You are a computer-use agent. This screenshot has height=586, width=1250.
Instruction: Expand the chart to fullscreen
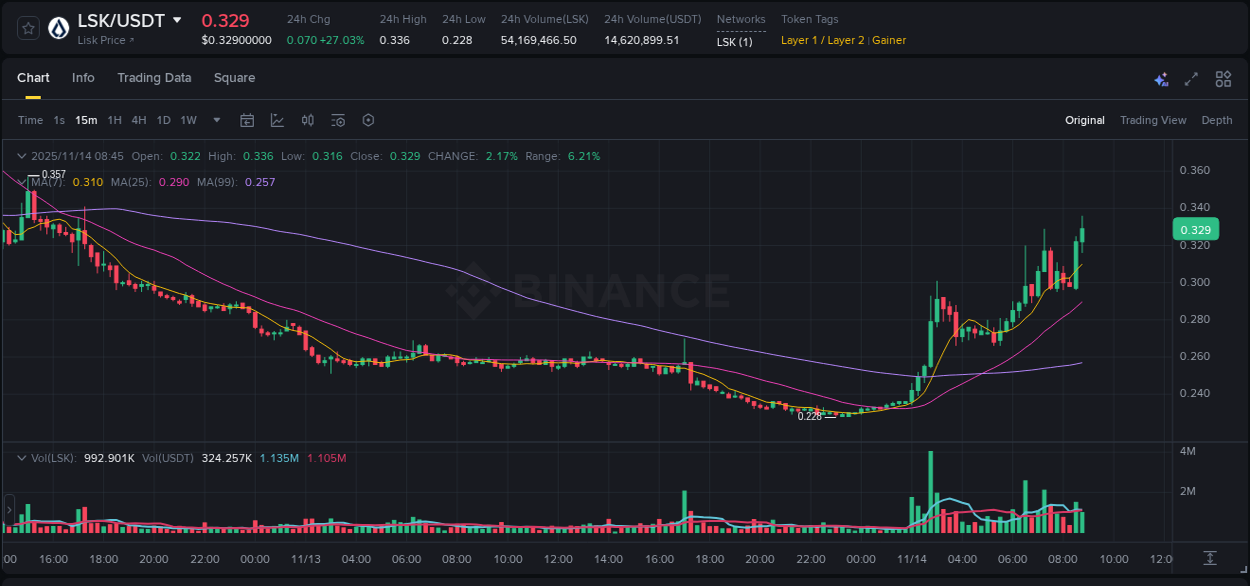[1190, 79]
